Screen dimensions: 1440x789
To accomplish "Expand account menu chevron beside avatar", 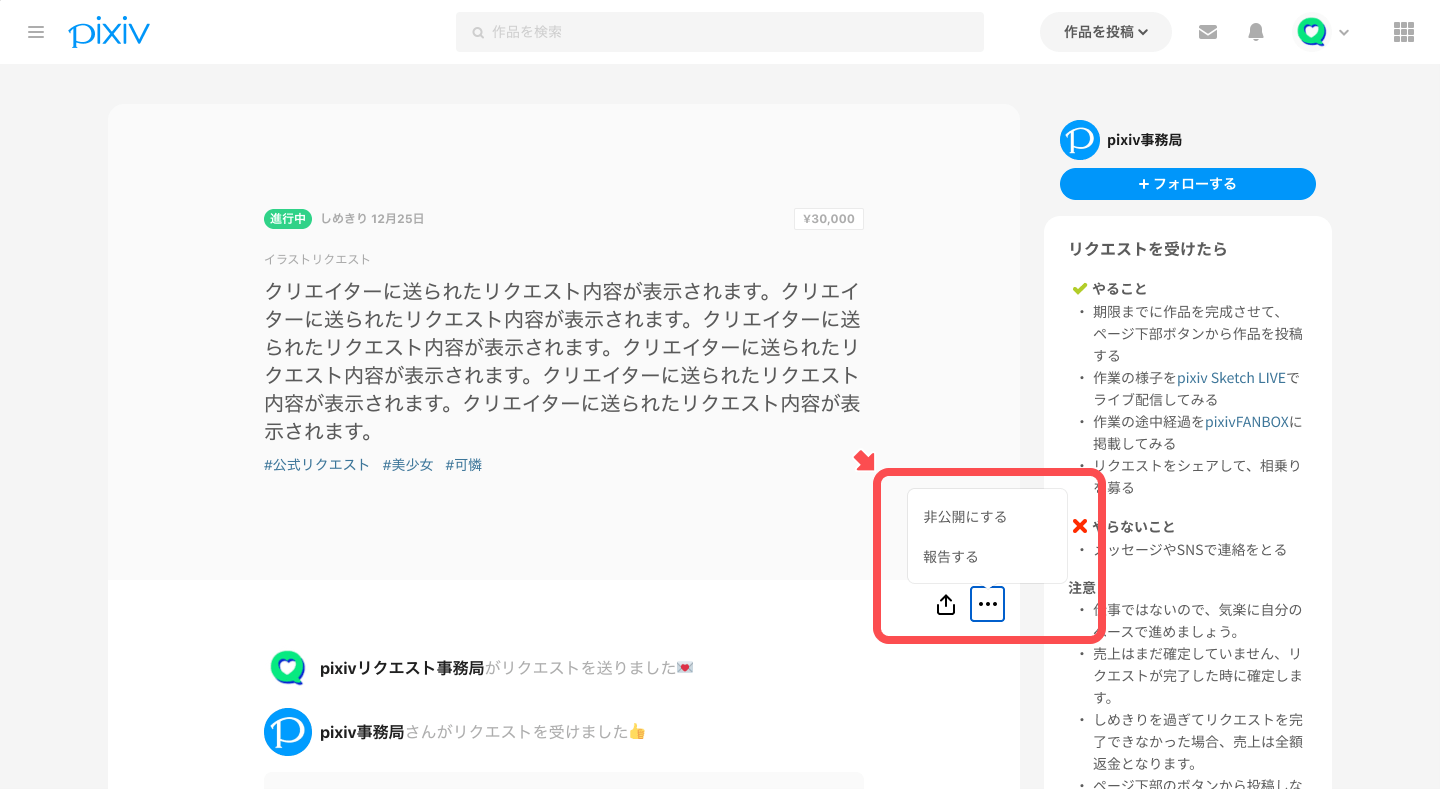I will point(1344,32).
